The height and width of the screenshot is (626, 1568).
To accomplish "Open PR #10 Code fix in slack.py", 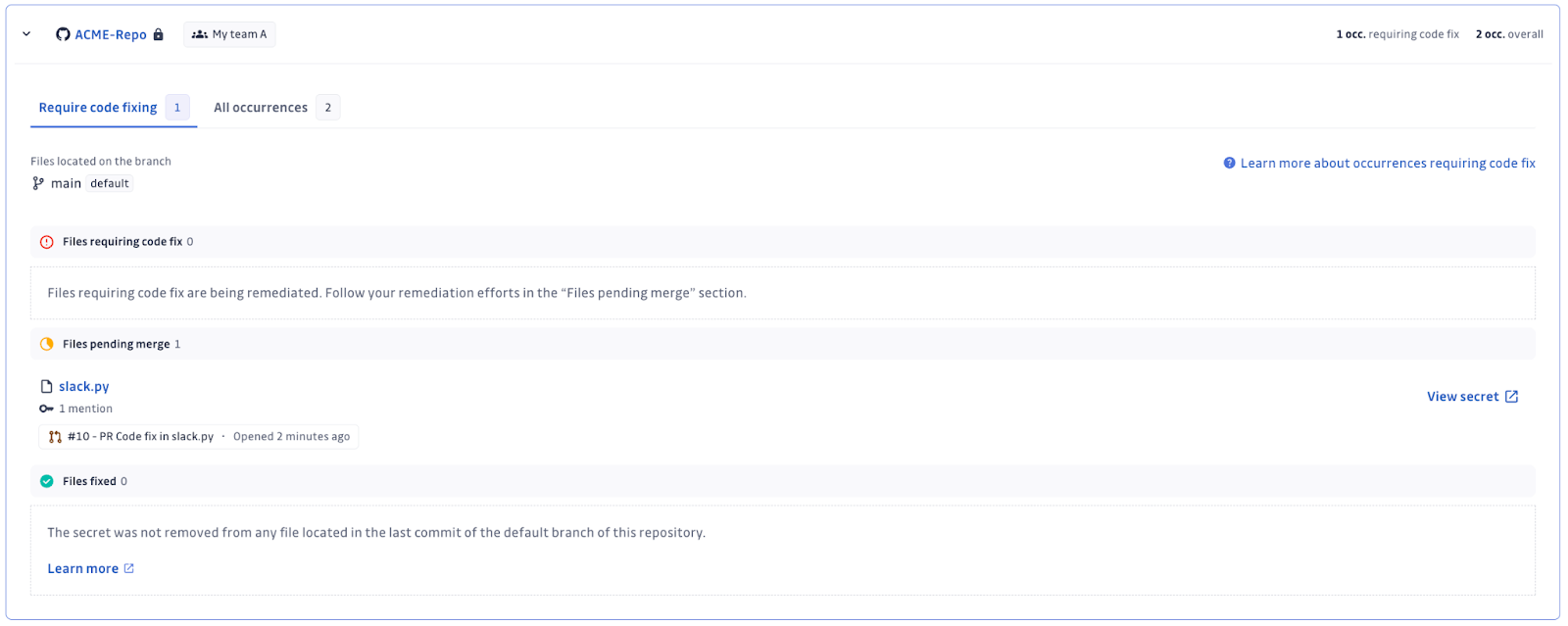I will click(140, 437).
